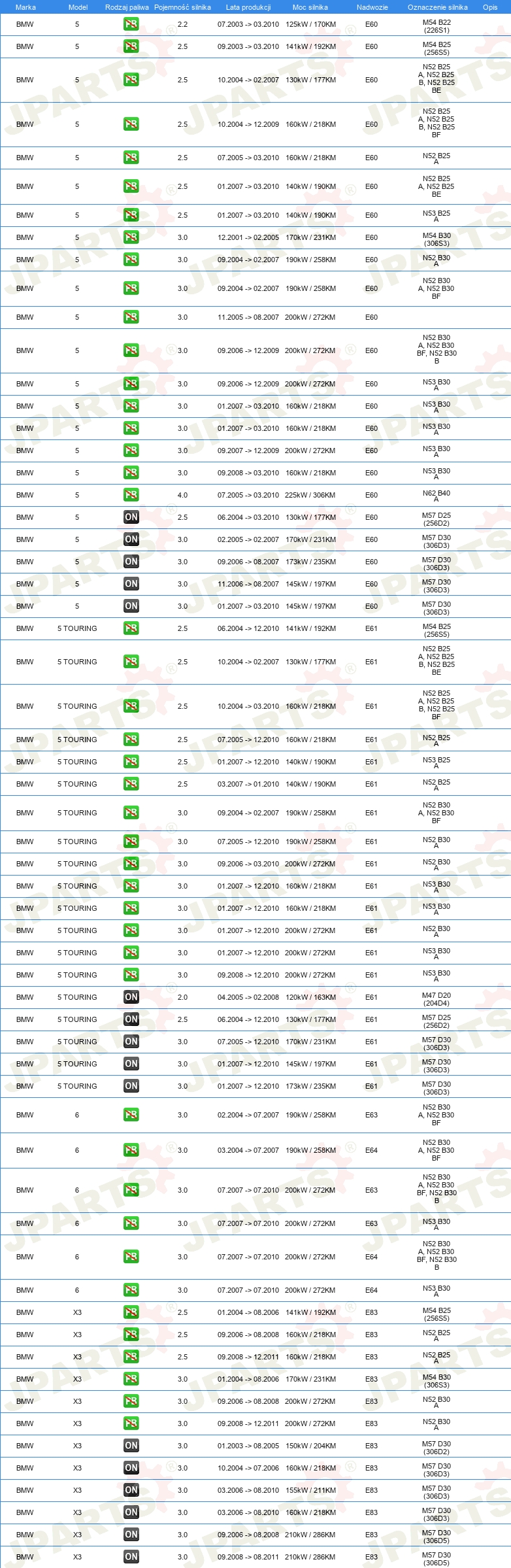This screenshot has height=1568, width=511.
Task: Click the power value 125kW / 170KM
Action: 310,24
